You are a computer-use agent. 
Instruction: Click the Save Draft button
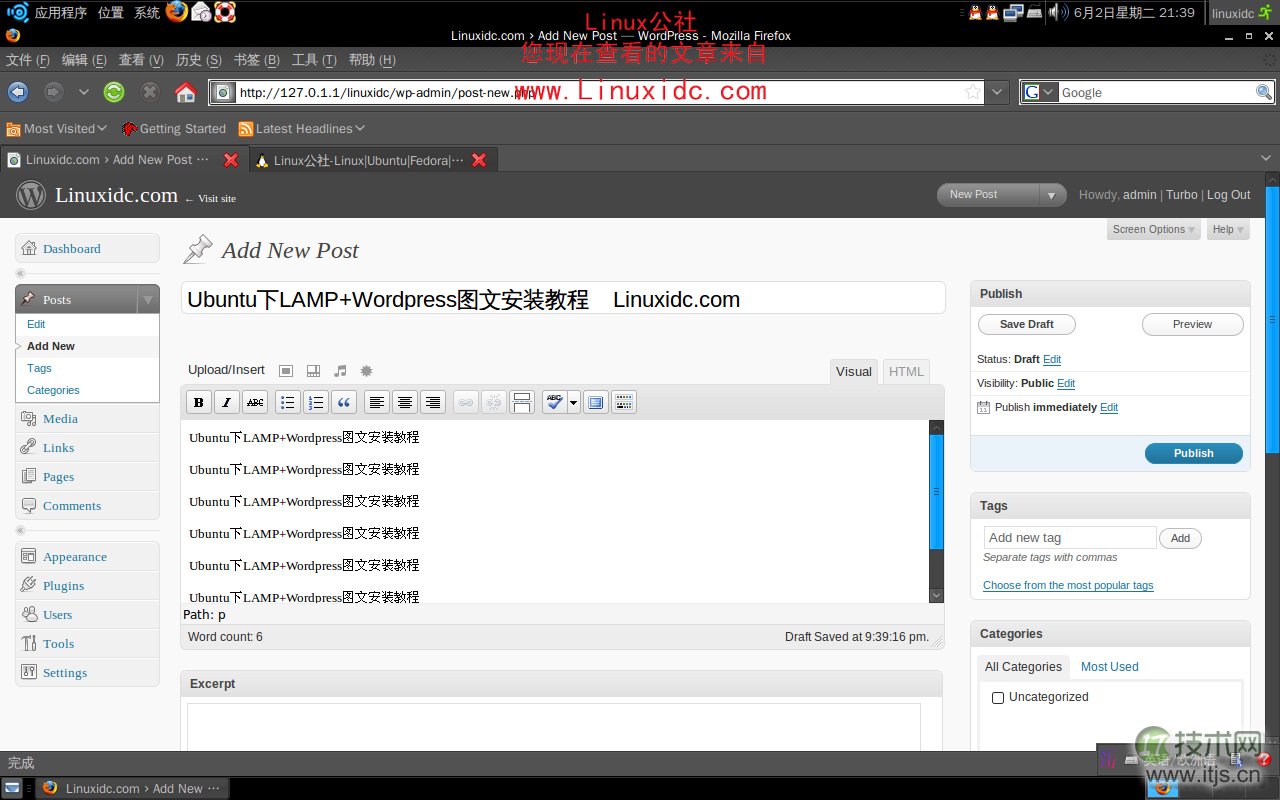click(1027, 324)
